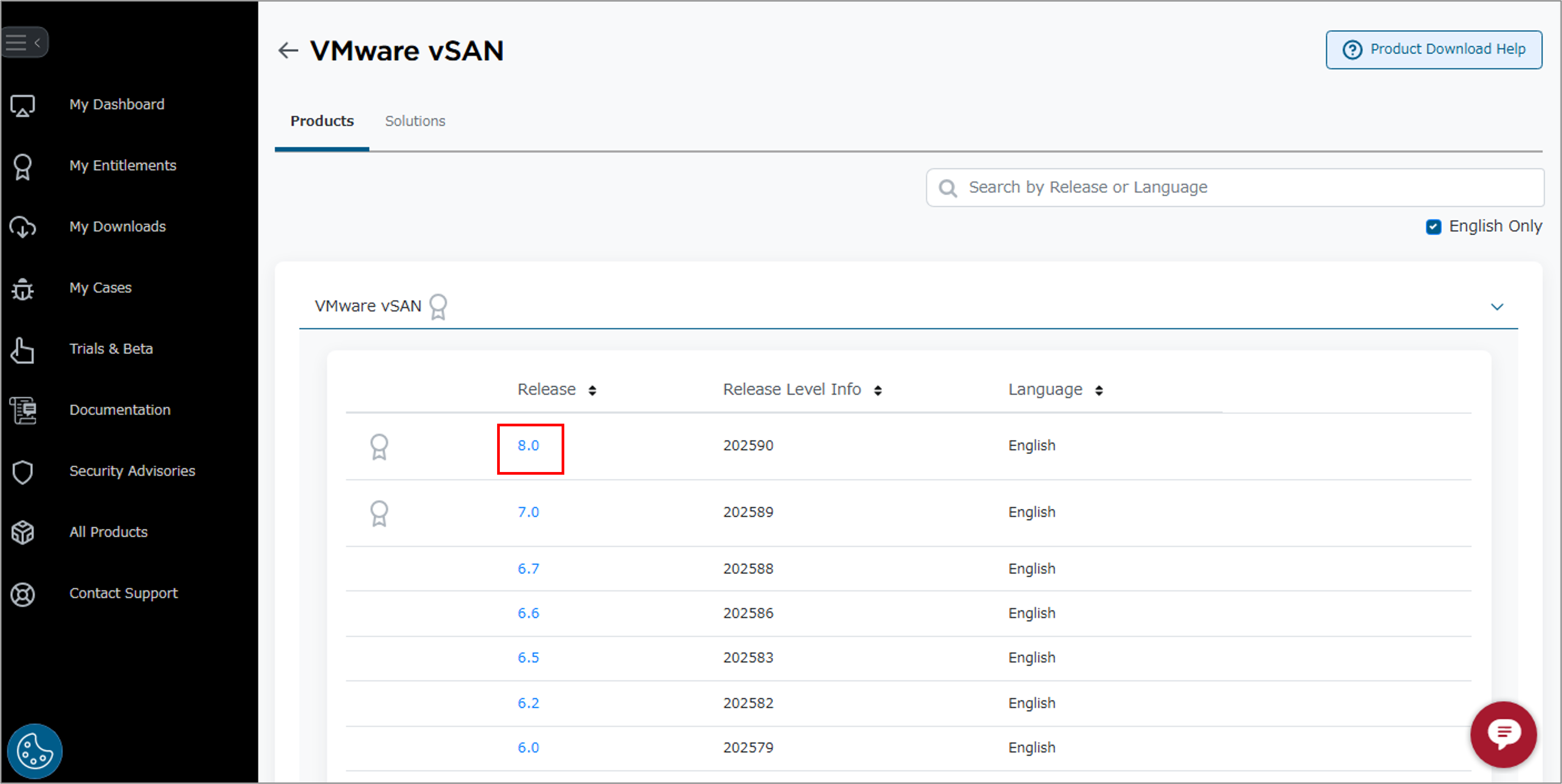Click the Release Level Info header text
The height and width of the screenshot is (784, 1562).
[792, 389]
